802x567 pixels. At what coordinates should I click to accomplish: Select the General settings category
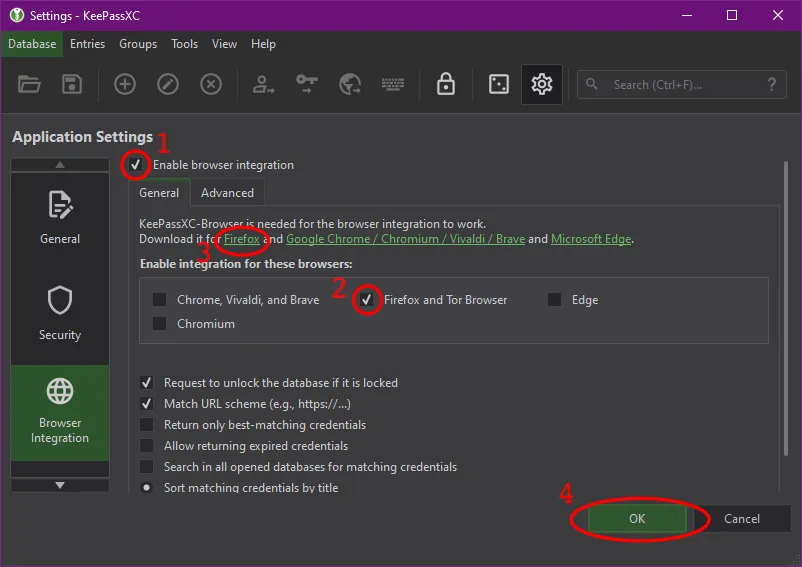coord(60,219)
